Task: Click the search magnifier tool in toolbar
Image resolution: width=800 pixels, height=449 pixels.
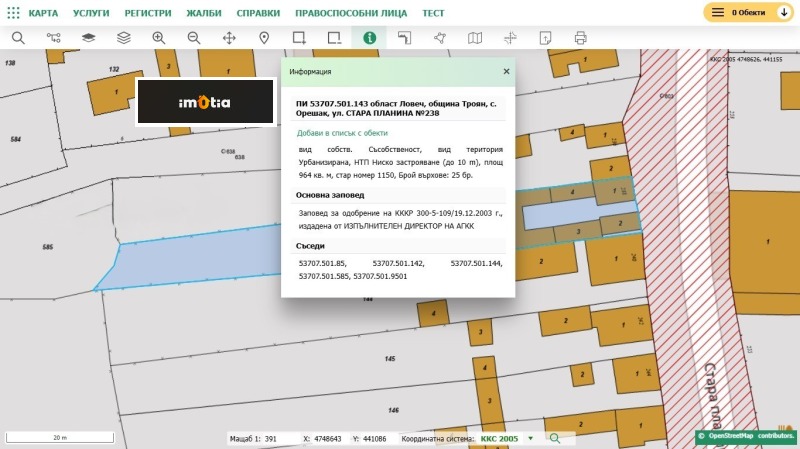Action: pos(18,38)
